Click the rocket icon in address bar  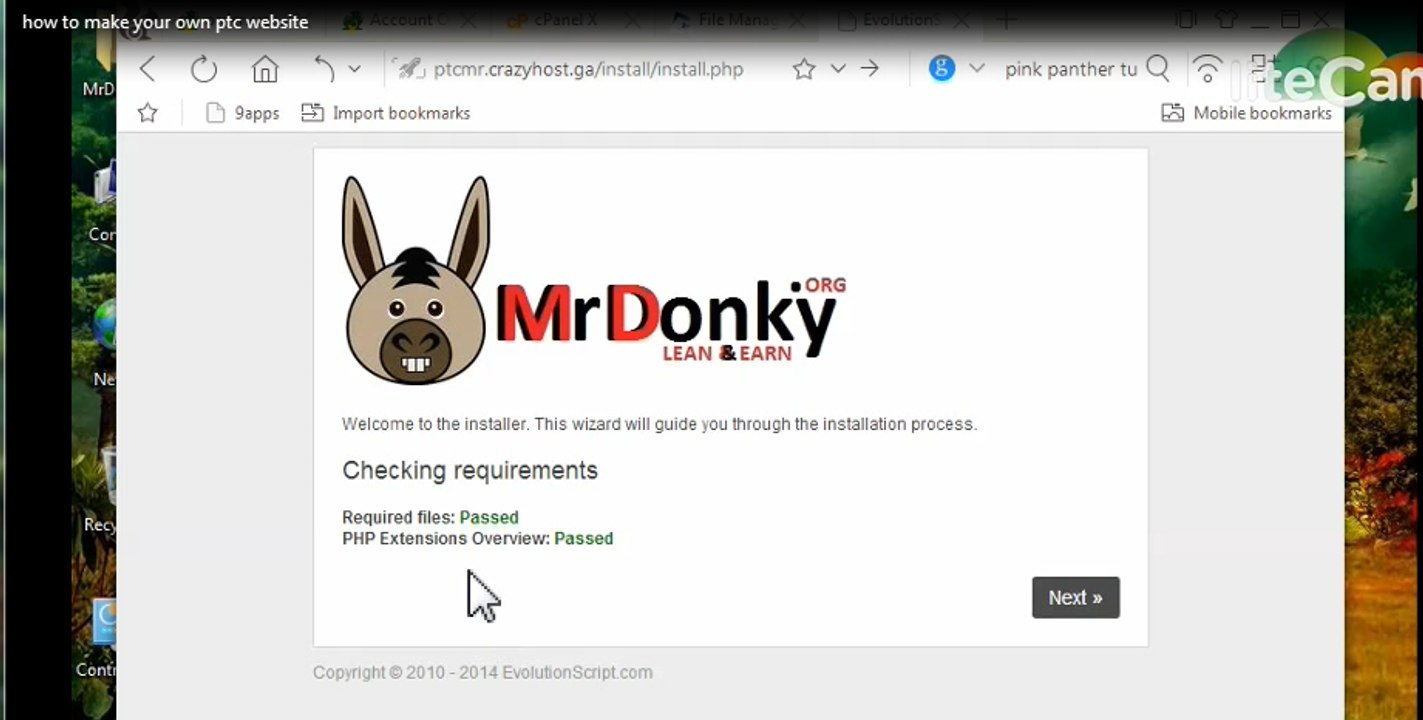click(x=410, y=69)
